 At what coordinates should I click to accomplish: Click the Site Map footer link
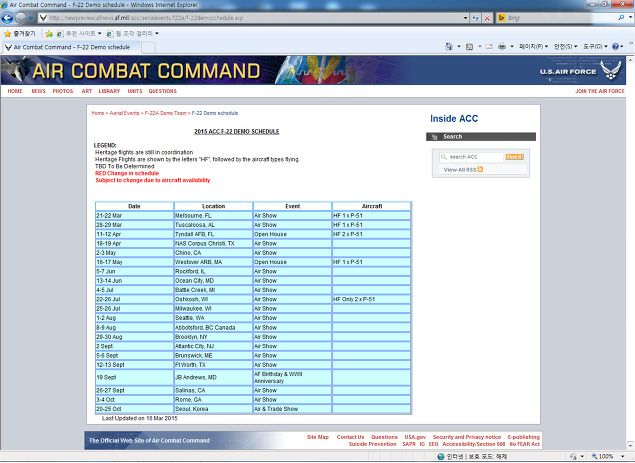[318, 437]
